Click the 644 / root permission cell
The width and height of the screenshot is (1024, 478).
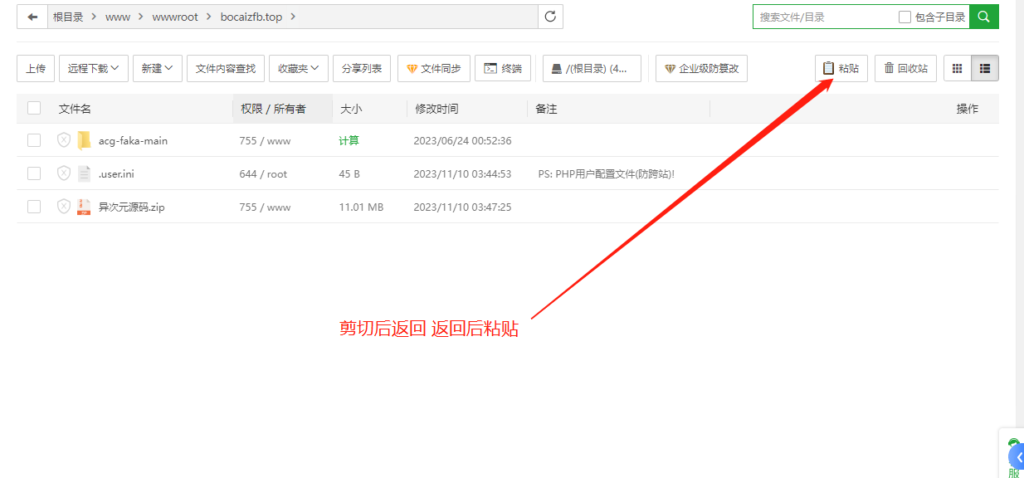coord(263,174)
